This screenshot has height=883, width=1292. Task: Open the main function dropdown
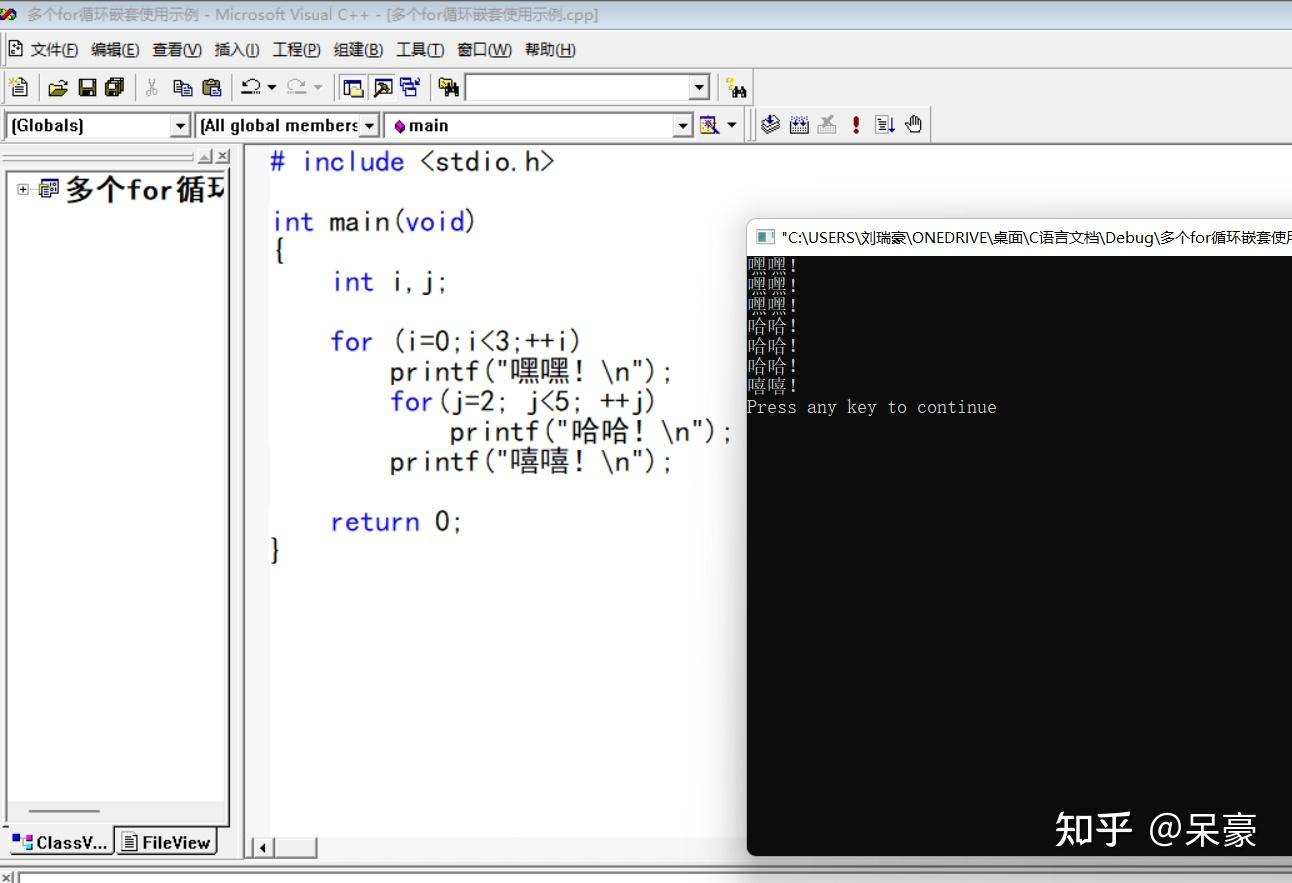[x=682, y=125]
